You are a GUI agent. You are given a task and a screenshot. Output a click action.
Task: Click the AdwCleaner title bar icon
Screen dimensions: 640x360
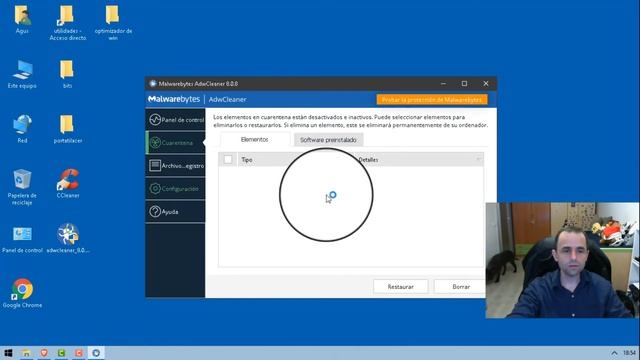pyautogui.click(x=153, y=84)
